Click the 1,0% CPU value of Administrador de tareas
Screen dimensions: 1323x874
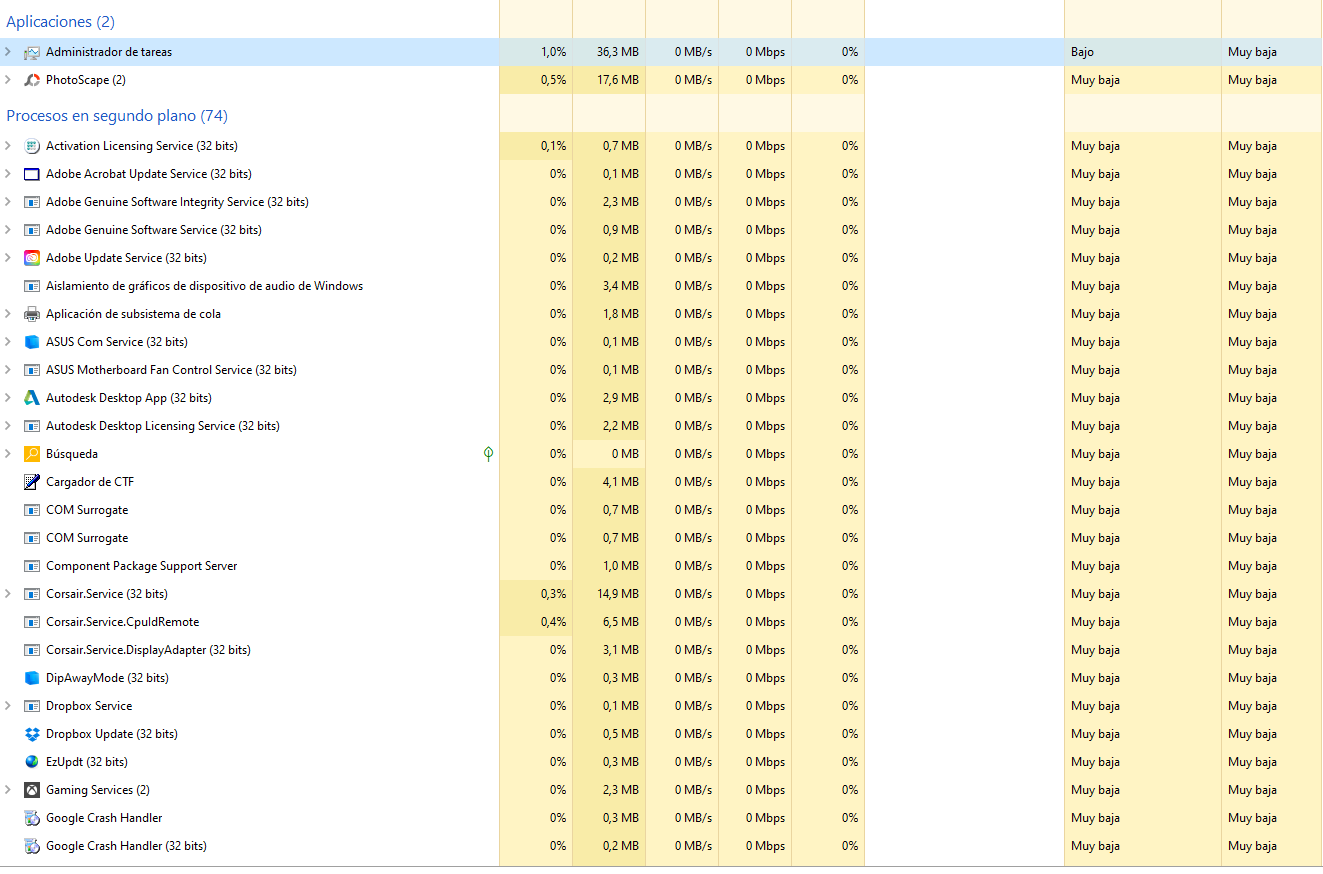[553, 52]
